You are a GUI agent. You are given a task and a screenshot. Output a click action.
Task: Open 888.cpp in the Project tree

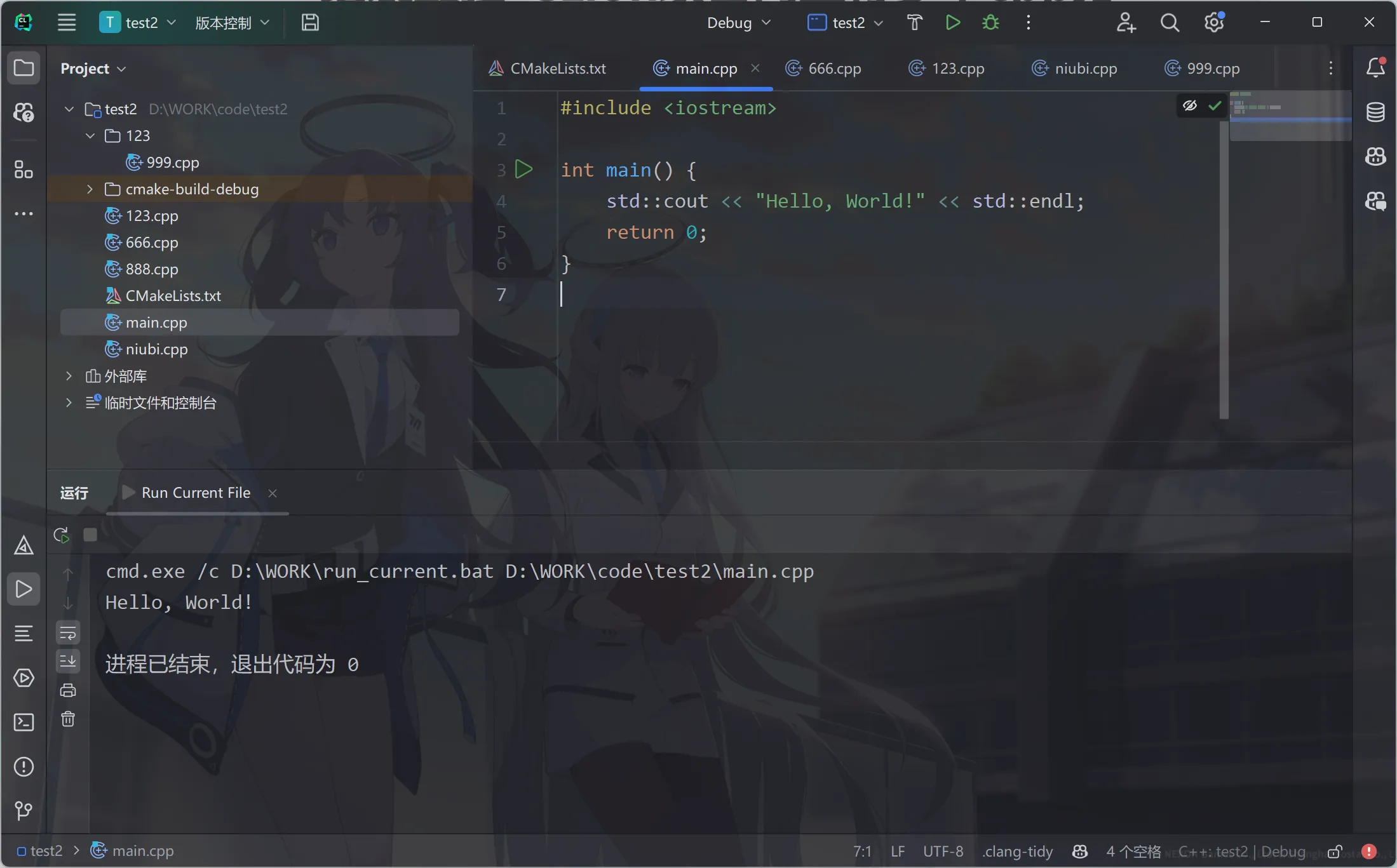pos(151,269)
